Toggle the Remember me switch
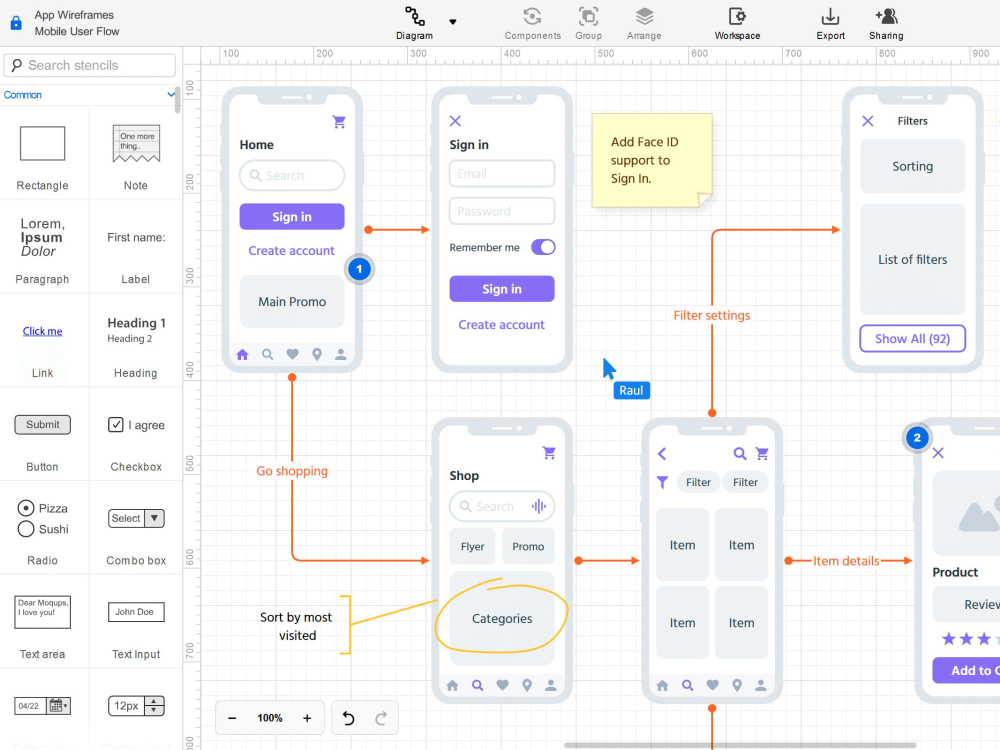 click(543, 247)
